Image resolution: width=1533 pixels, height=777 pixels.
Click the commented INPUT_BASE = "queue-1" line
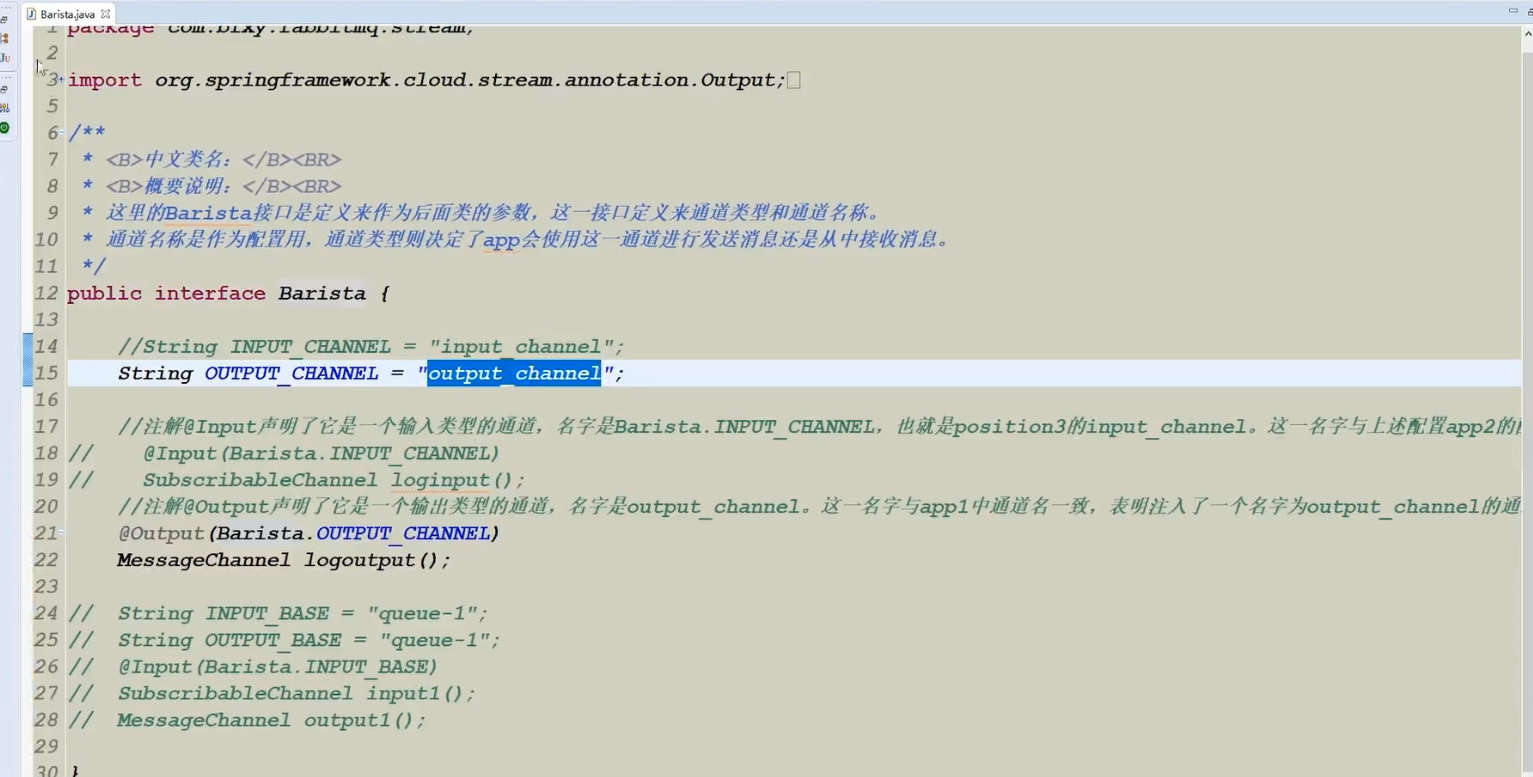(x=303, y=613)
